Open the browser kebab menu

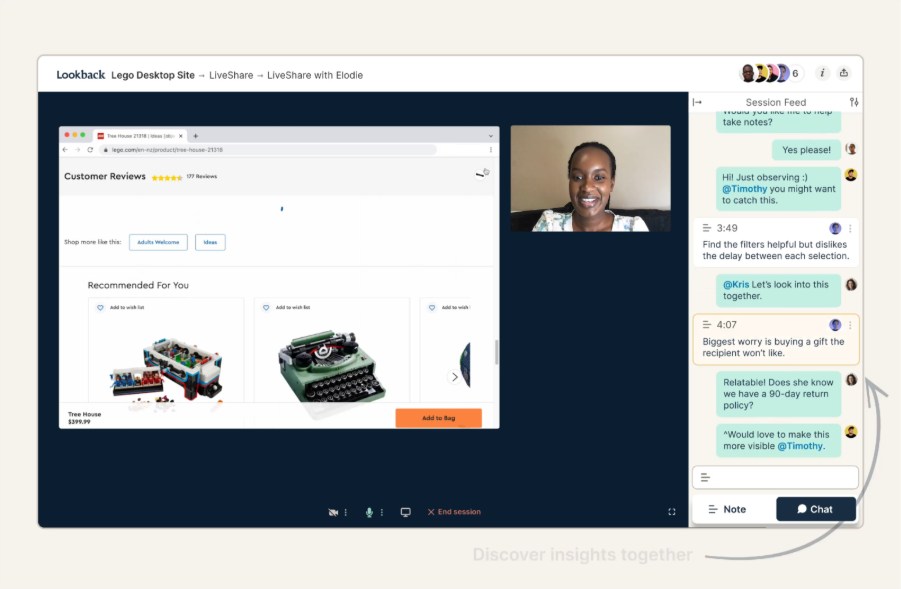coord(491,150)
